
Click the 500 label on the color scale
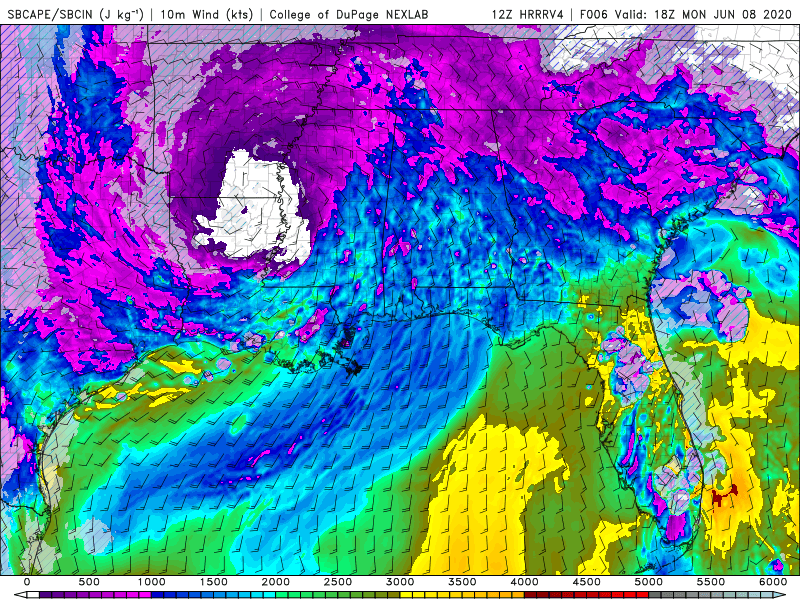[x=89, y=582]
